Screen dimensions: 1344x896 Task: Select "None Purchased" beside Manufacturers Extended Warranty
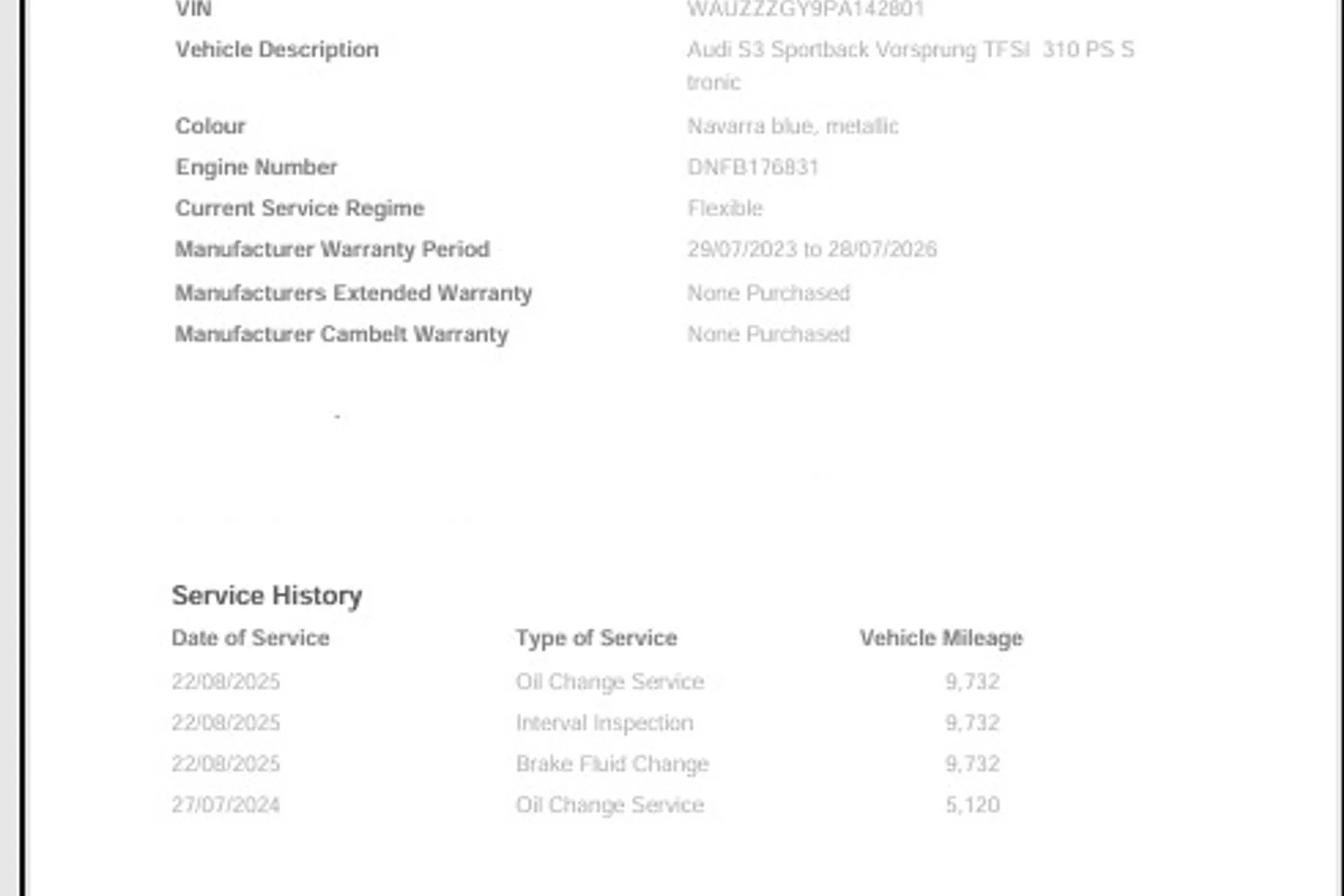coord(769,293)
